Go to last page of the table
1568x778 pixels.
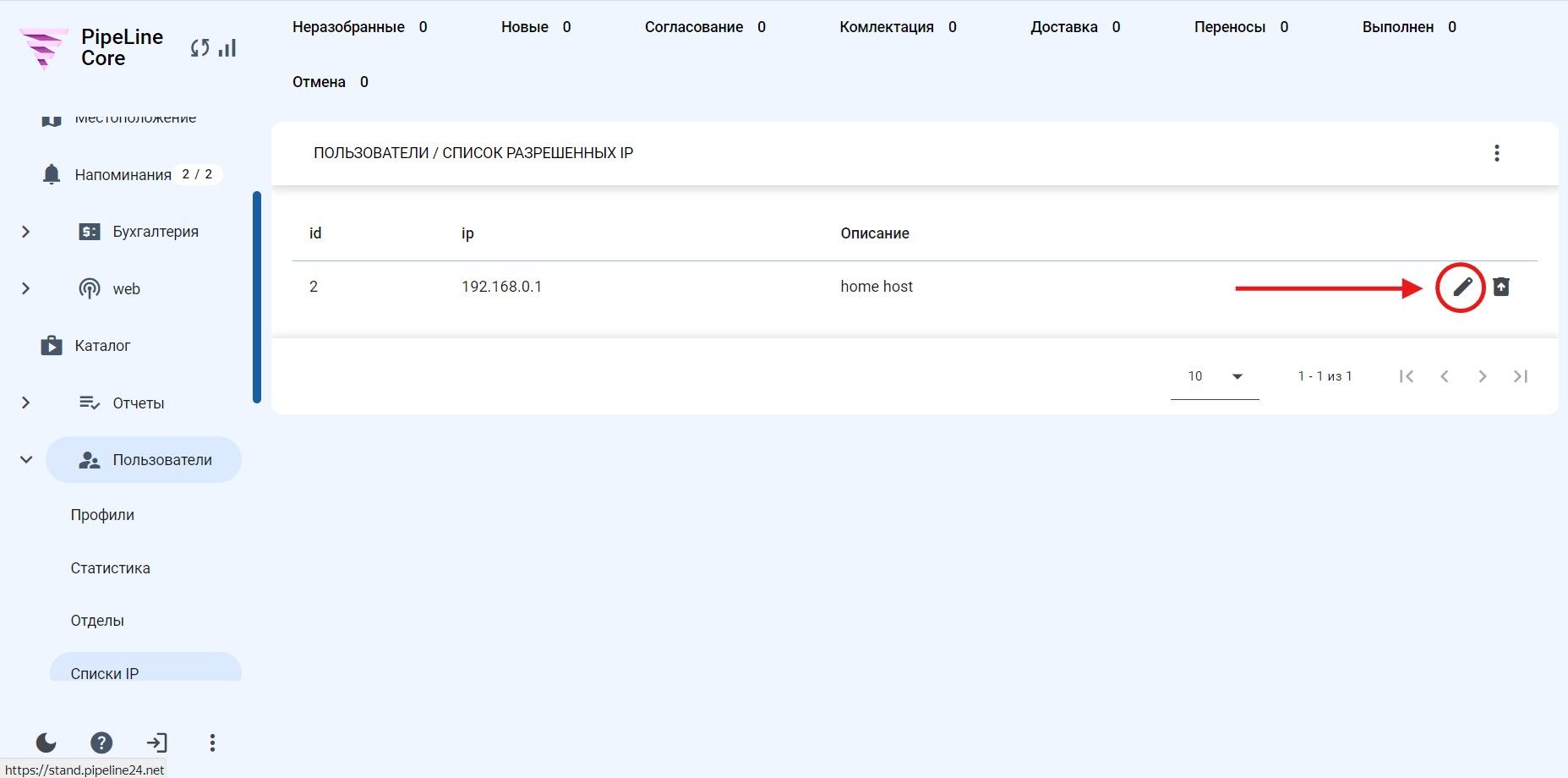1521,376
